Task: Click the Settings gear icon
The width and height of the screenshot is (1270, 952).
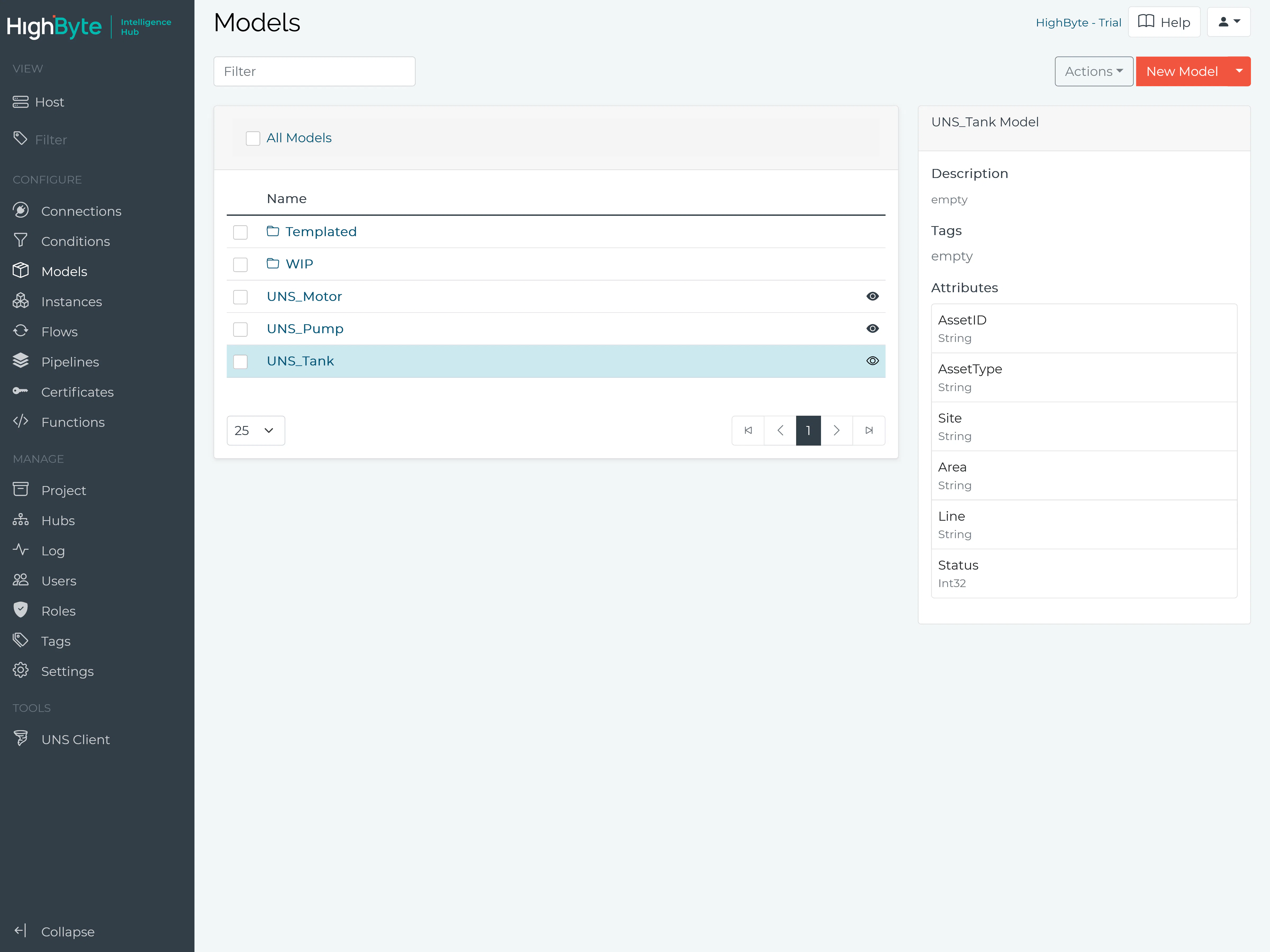Action: 21,670
